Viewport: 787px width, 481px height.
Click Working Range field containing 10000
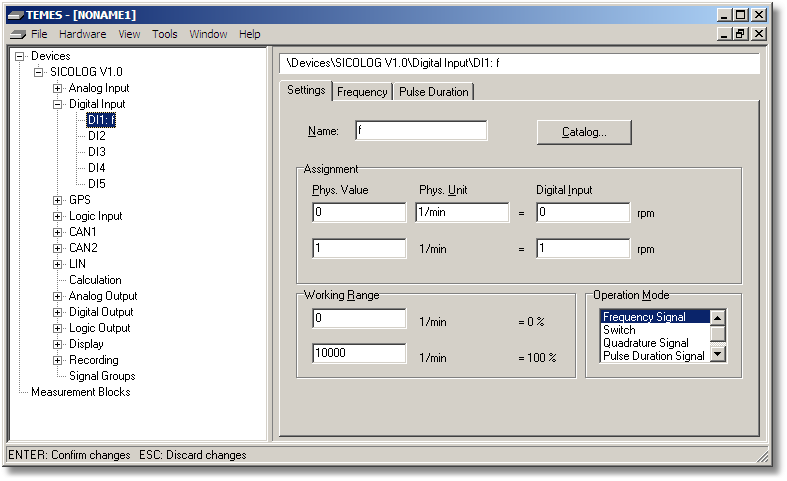tap(359, 353)
